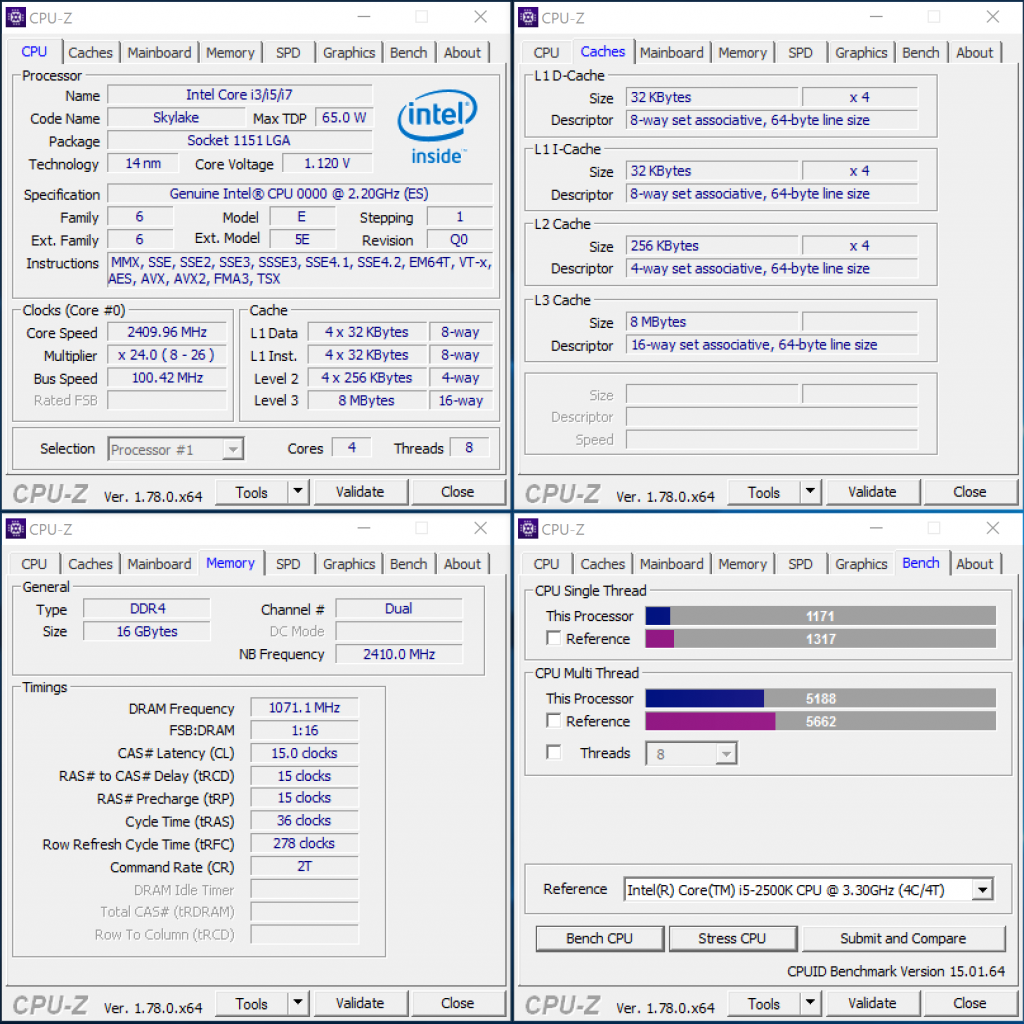Select the CPU tab in the Bench window

pos(546,564)
